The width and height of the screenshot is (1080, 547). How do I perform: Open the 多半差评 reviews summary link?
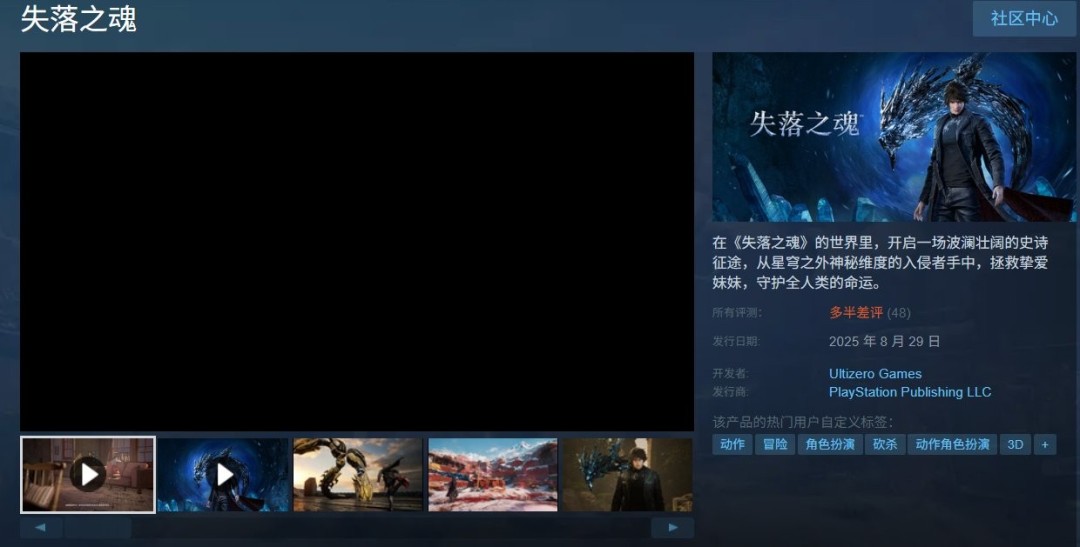(x=856, y=313)
